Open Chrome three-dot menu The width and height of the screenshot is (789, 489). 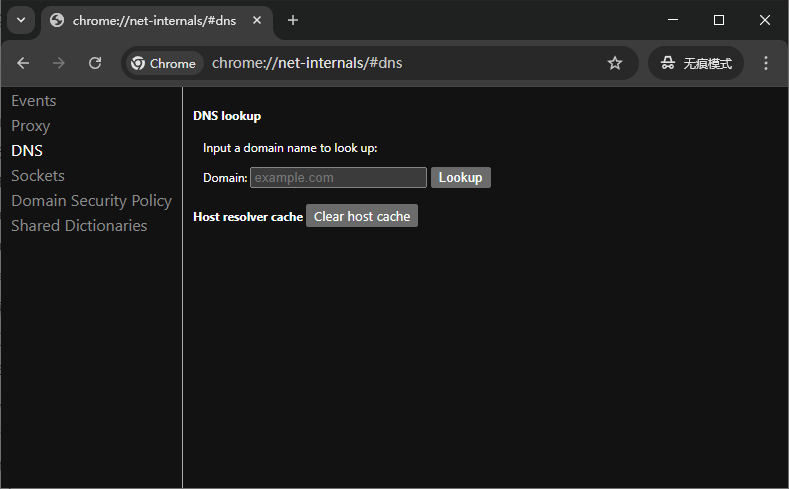coord(766,63)
